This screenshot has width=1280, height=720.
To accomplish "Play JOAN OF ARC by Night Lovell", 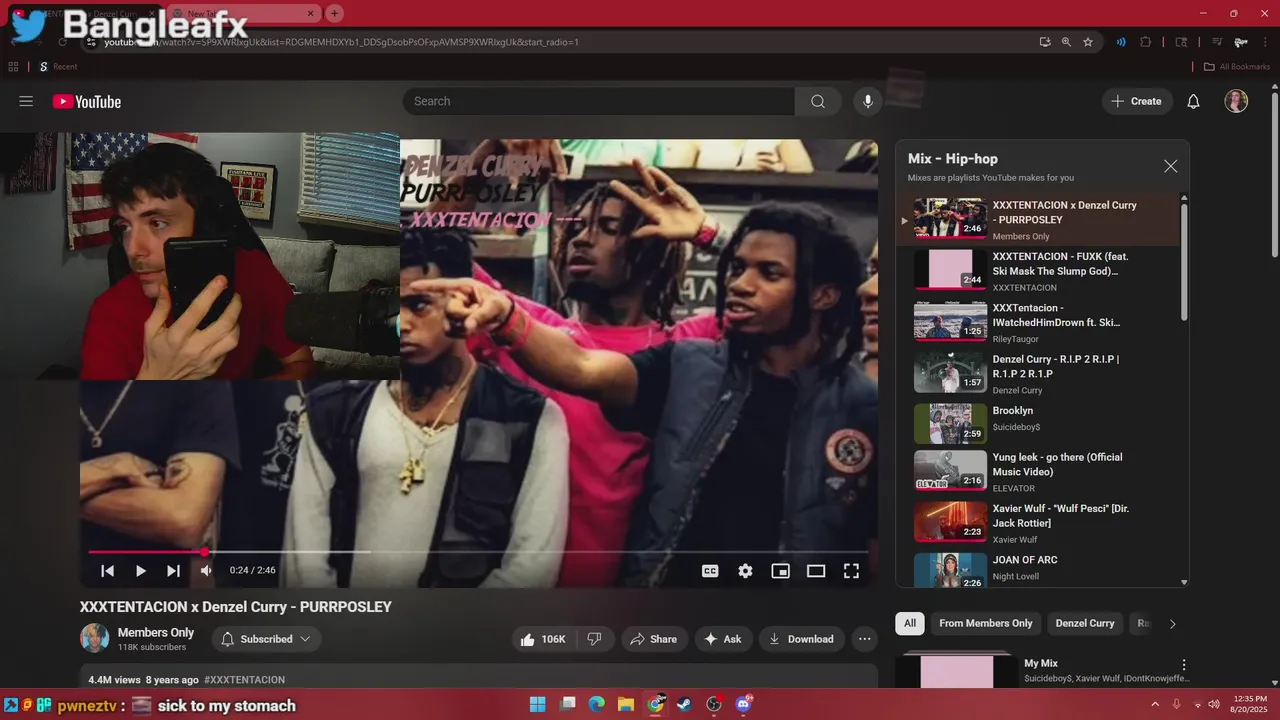I will 1038,568.
